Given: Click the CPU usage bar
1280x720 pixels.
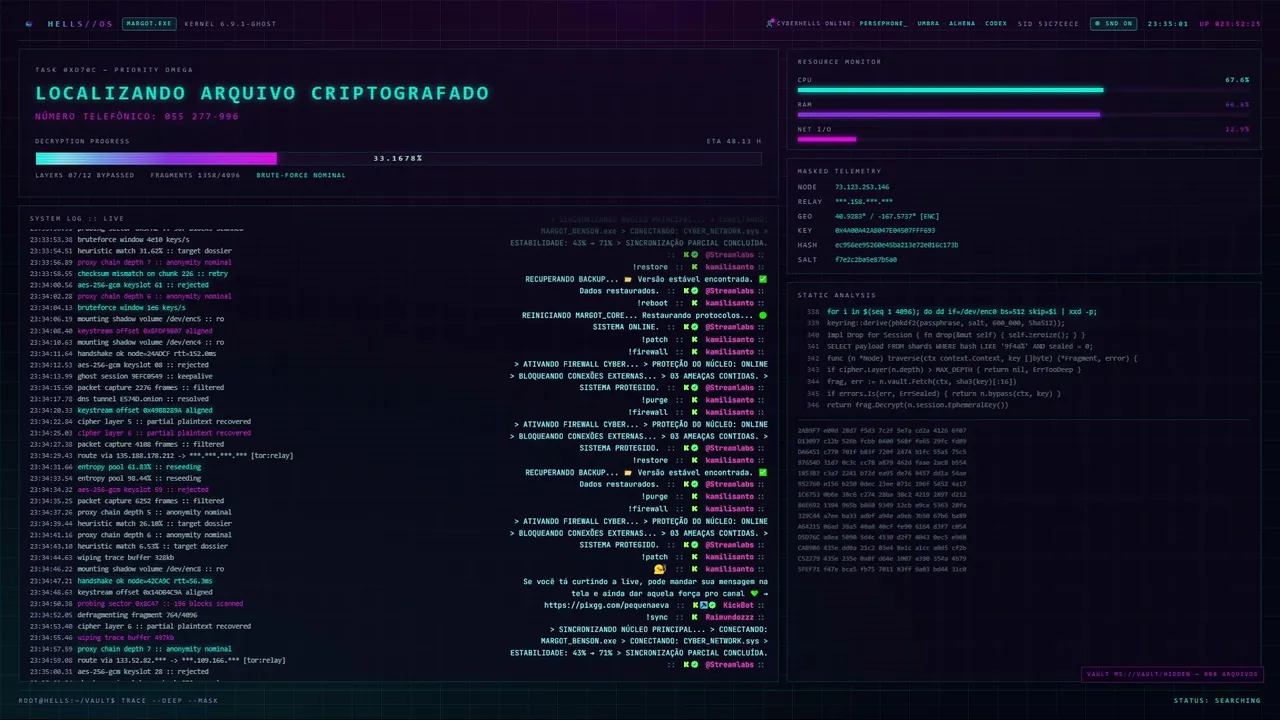Looking at the screenshot, I should 1023,90.
